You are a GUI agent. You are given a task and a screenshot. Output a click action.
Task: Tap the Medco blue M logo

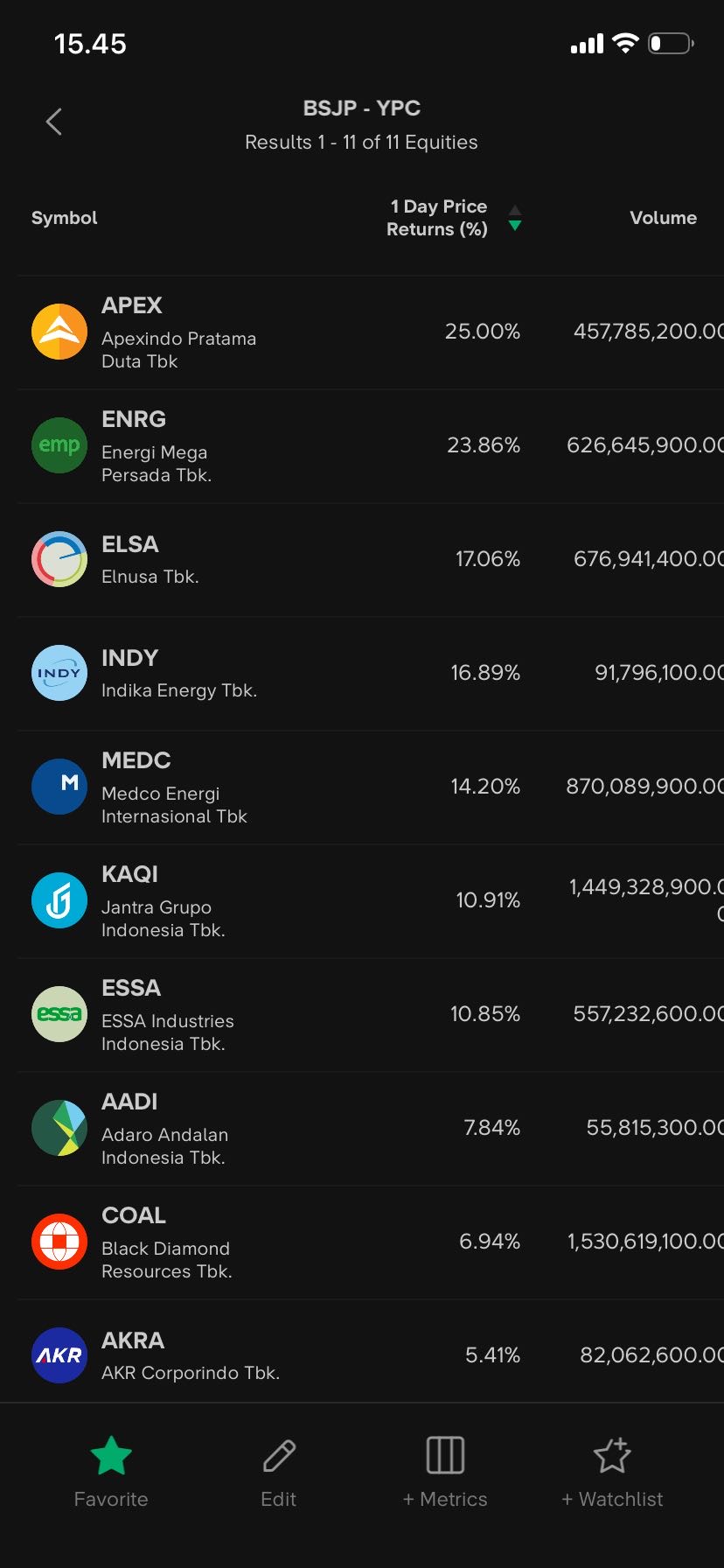59,787
